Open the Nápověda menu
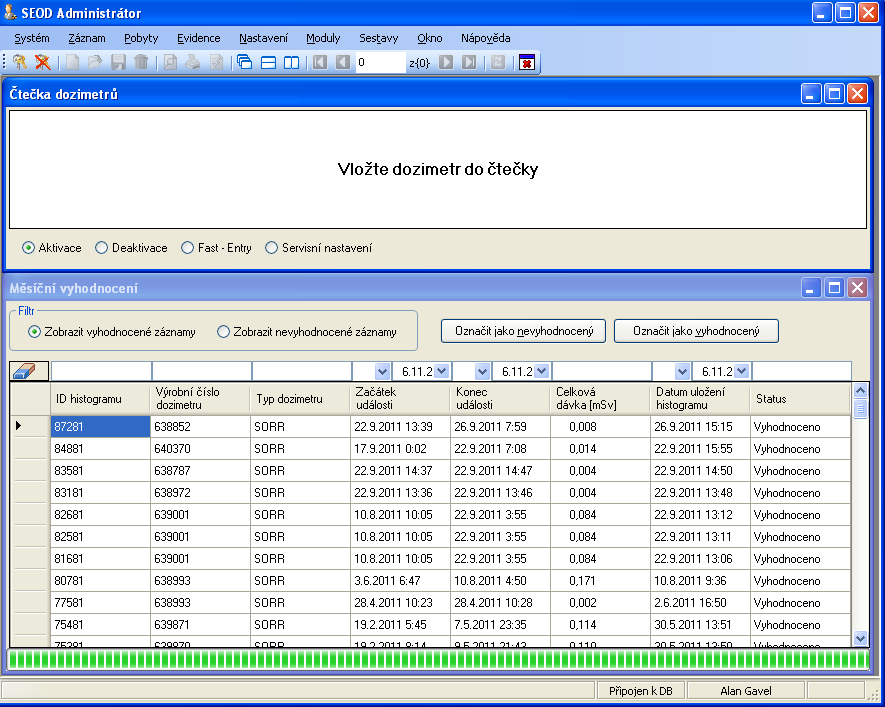885x707 pixels. (x=485, y=38)
